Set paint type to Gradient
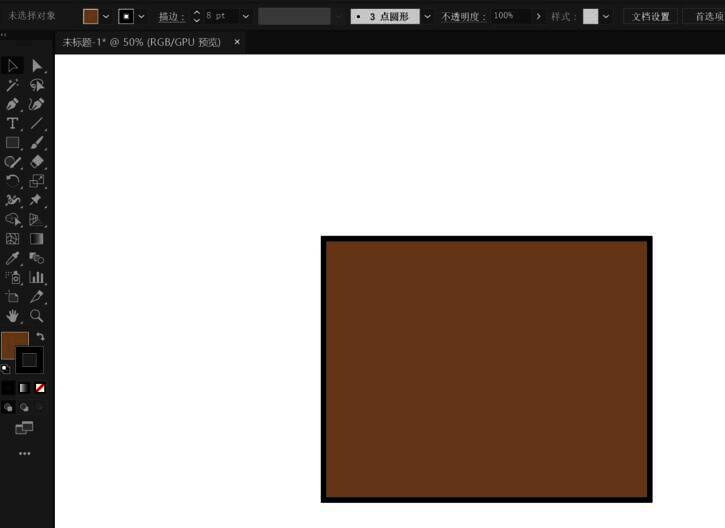725x528 pixels. point(24,387)
